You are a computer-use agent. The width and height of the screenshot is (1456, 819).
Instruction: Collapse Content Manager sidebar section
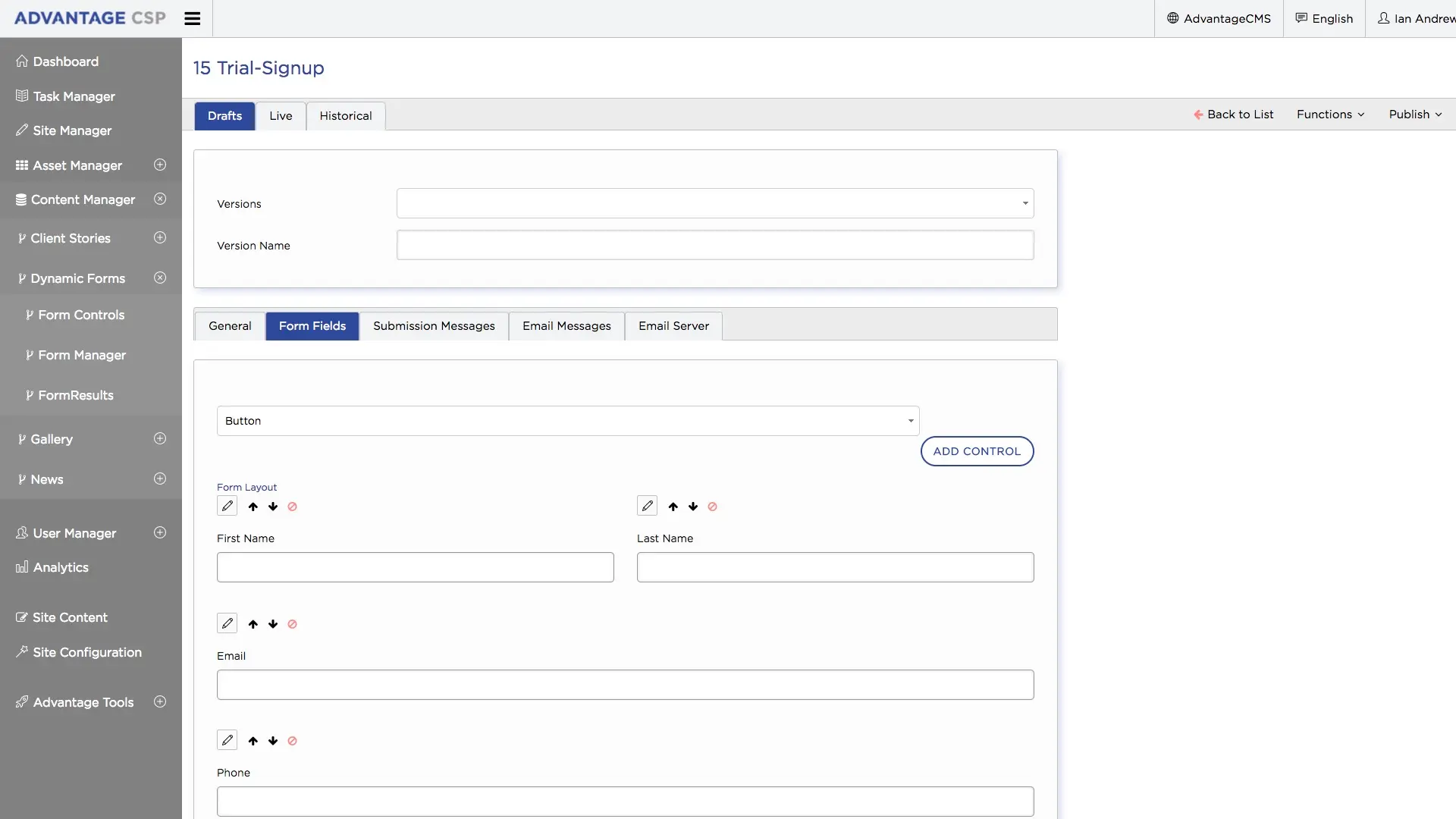coord(160,199)
